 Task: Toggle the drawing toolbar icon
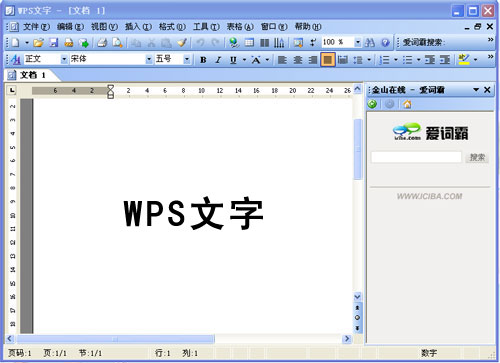(x=298, y=42)
